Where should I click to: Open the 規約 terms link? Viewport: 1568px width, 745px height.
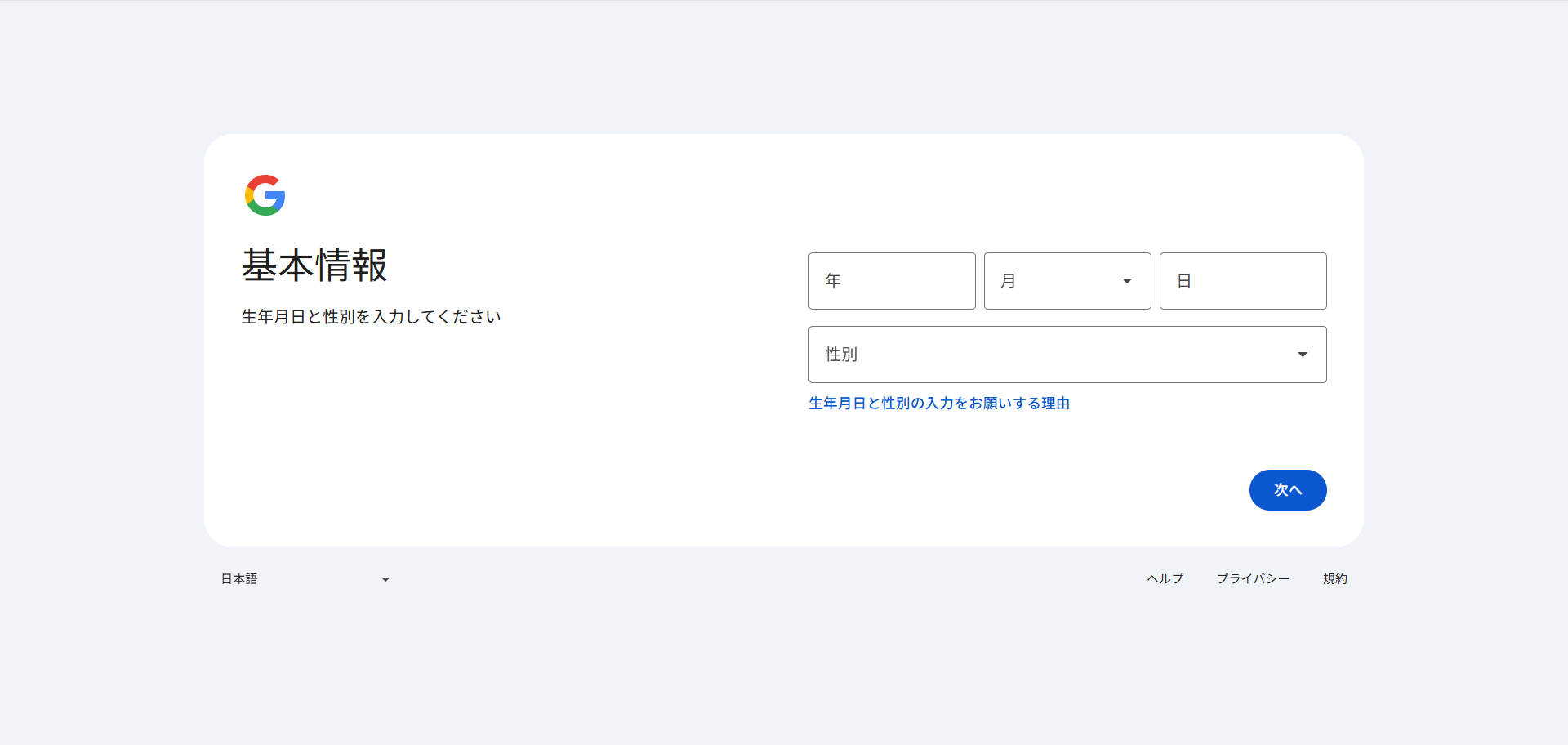(x=1335, y=579)
